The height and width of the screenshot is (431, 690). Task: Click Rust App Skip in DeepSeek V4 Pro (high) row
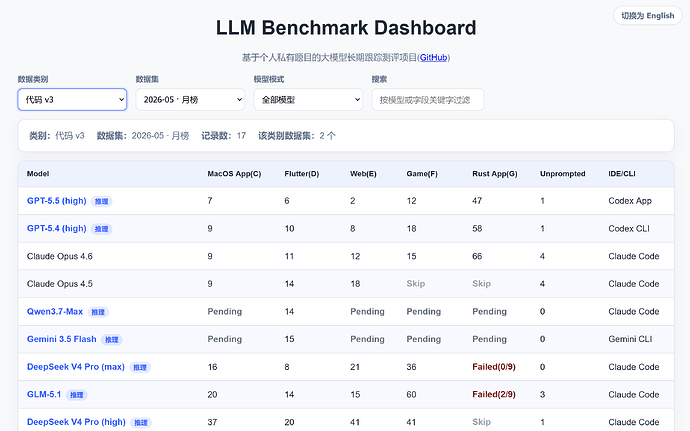click(481, 422)
